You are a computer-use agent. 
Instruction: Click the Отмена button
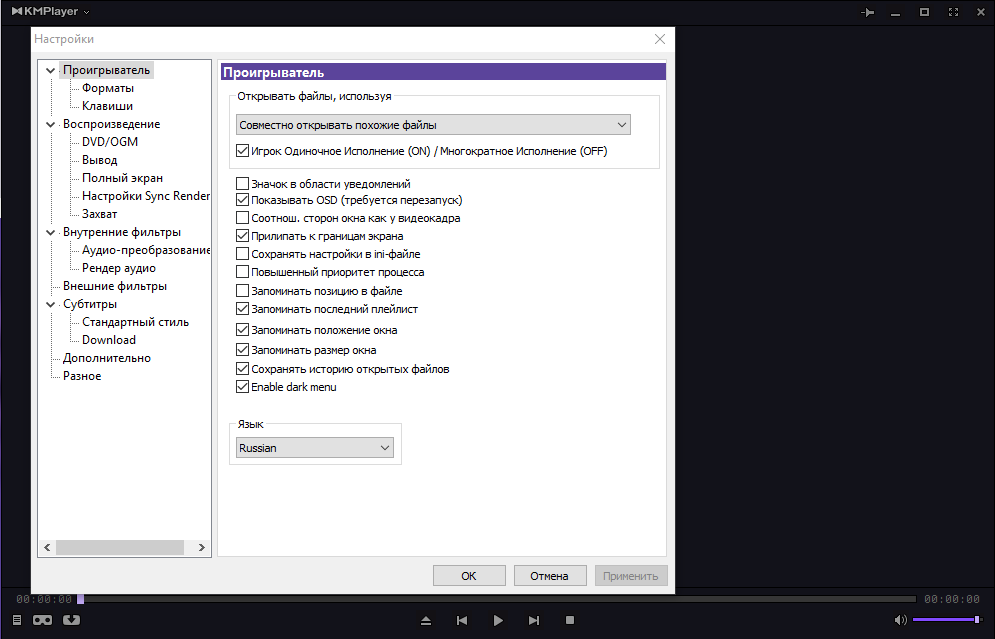coord(550,576)
